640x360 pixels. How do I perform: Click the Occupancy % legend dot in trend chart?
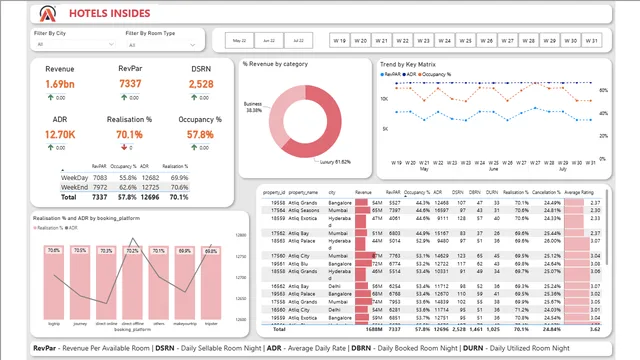coord(420,74)
